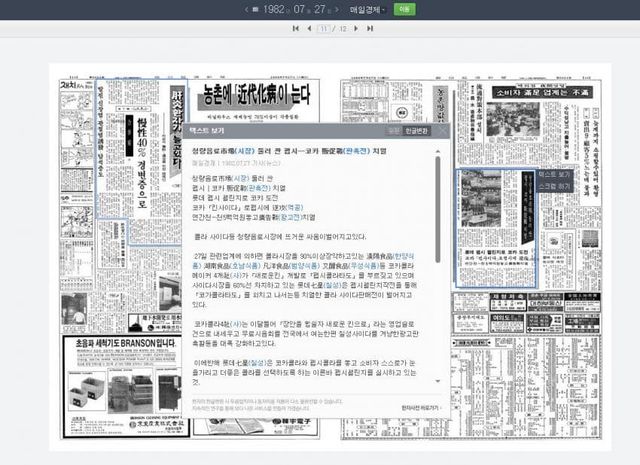This screenshot has width=640, height=465.
Task: Go to previous date with left arrow
Action: 247,9
